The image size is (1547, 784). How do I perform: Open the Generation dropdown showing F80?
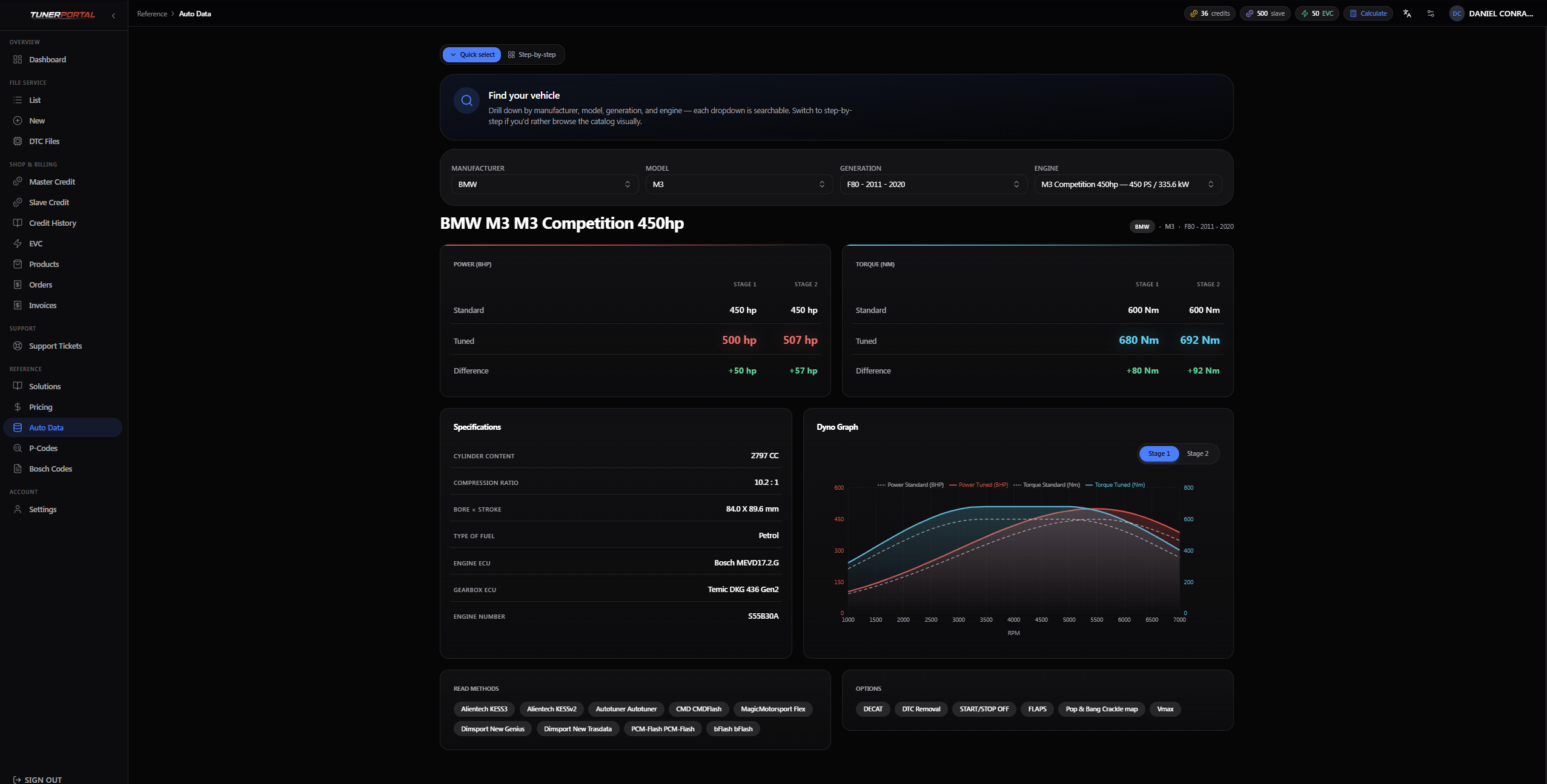click(933, 184)
